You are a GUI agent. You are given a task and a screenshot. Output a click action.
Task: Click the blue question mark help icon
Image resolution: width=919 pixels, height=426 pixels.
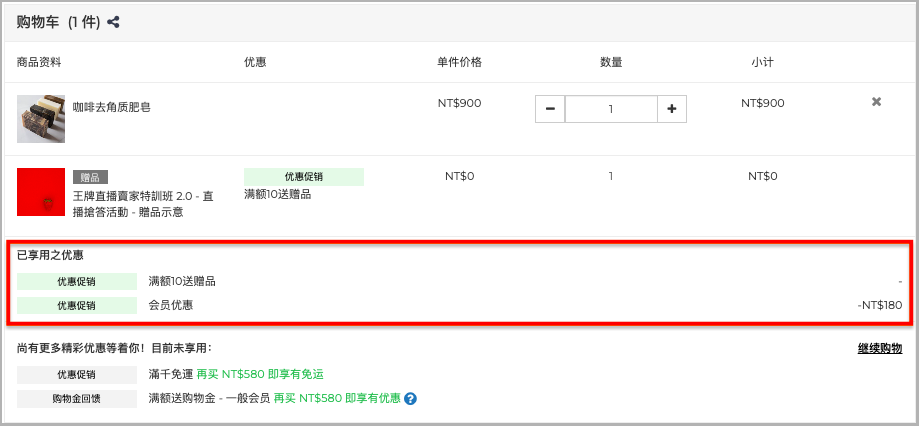click(x=410, y=399)
